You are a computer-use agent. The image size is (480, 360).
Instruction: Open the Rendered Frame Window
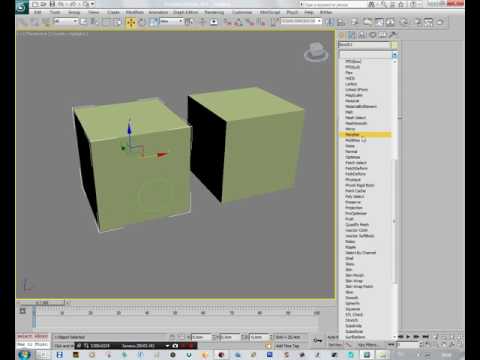click(428, 22)
